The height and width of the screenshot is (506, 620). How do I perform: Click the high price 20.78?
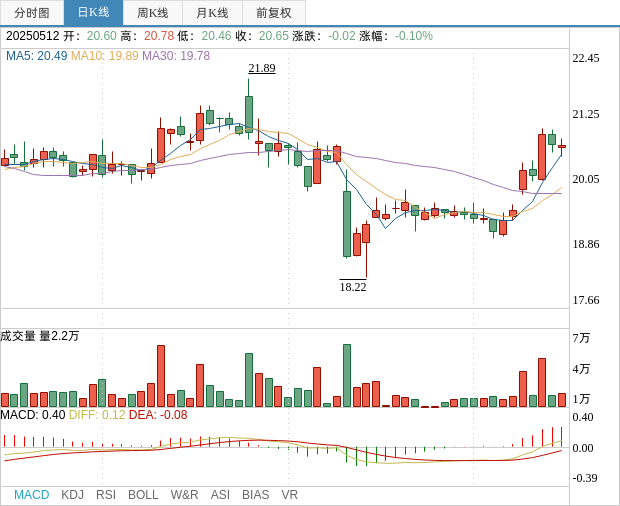coord(159,36)
